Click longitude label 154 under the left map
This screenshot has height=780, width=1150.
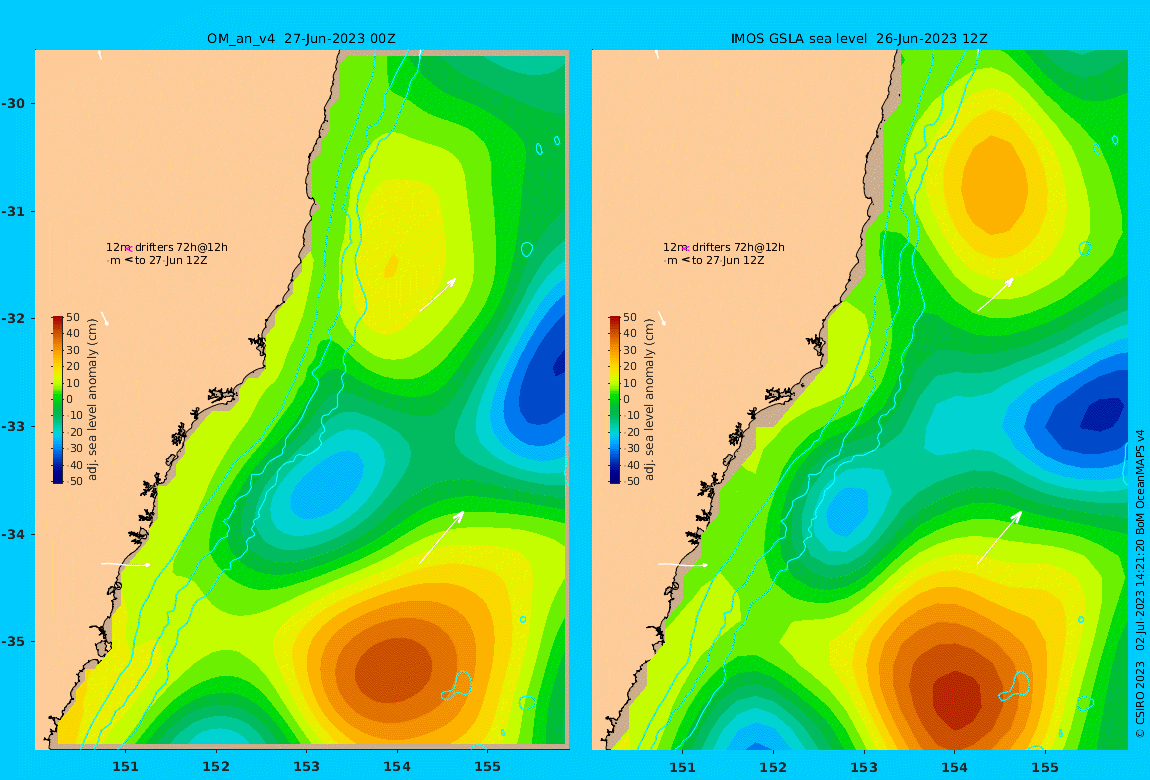pyautogui.click(x=397, y=767)
